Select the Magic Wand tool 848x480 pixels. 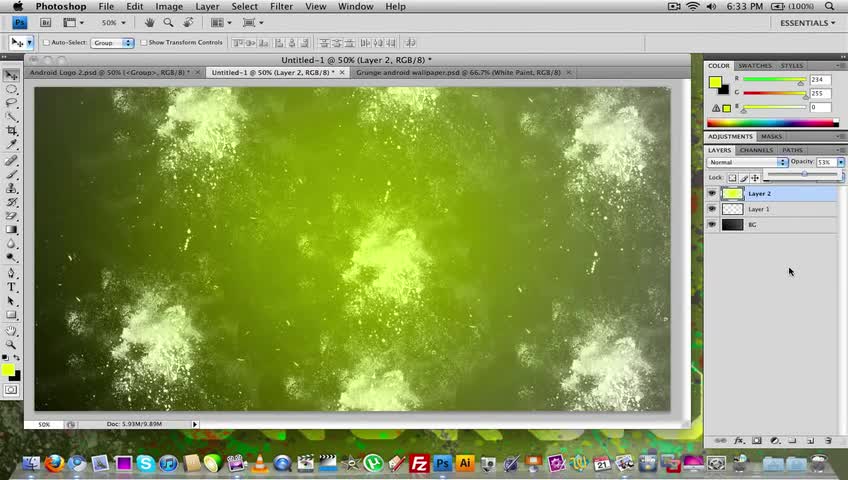tap(11, 117)
